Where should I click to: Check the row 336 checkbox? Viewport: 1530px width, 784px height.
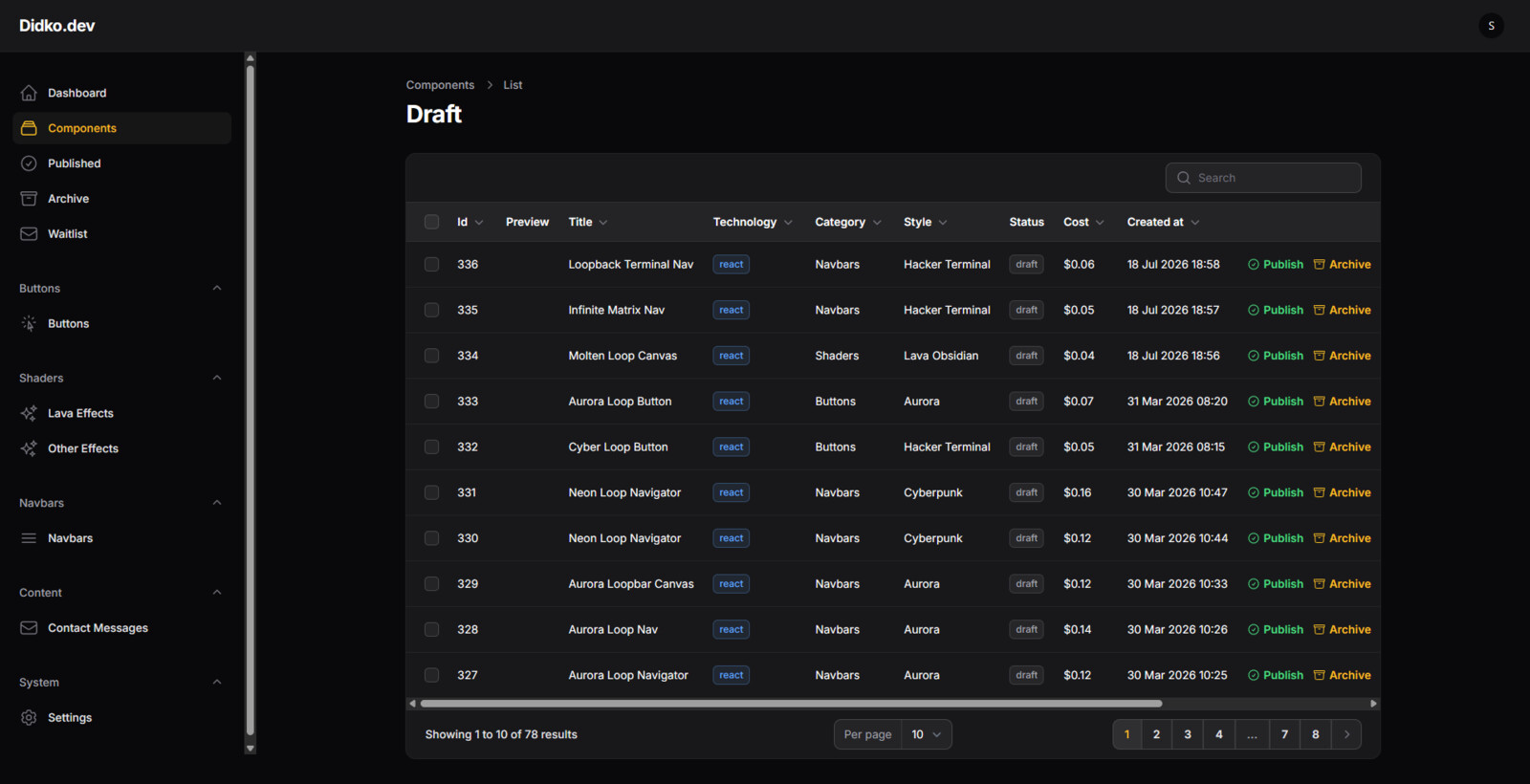pyautogui.click(x=432, y=265)
